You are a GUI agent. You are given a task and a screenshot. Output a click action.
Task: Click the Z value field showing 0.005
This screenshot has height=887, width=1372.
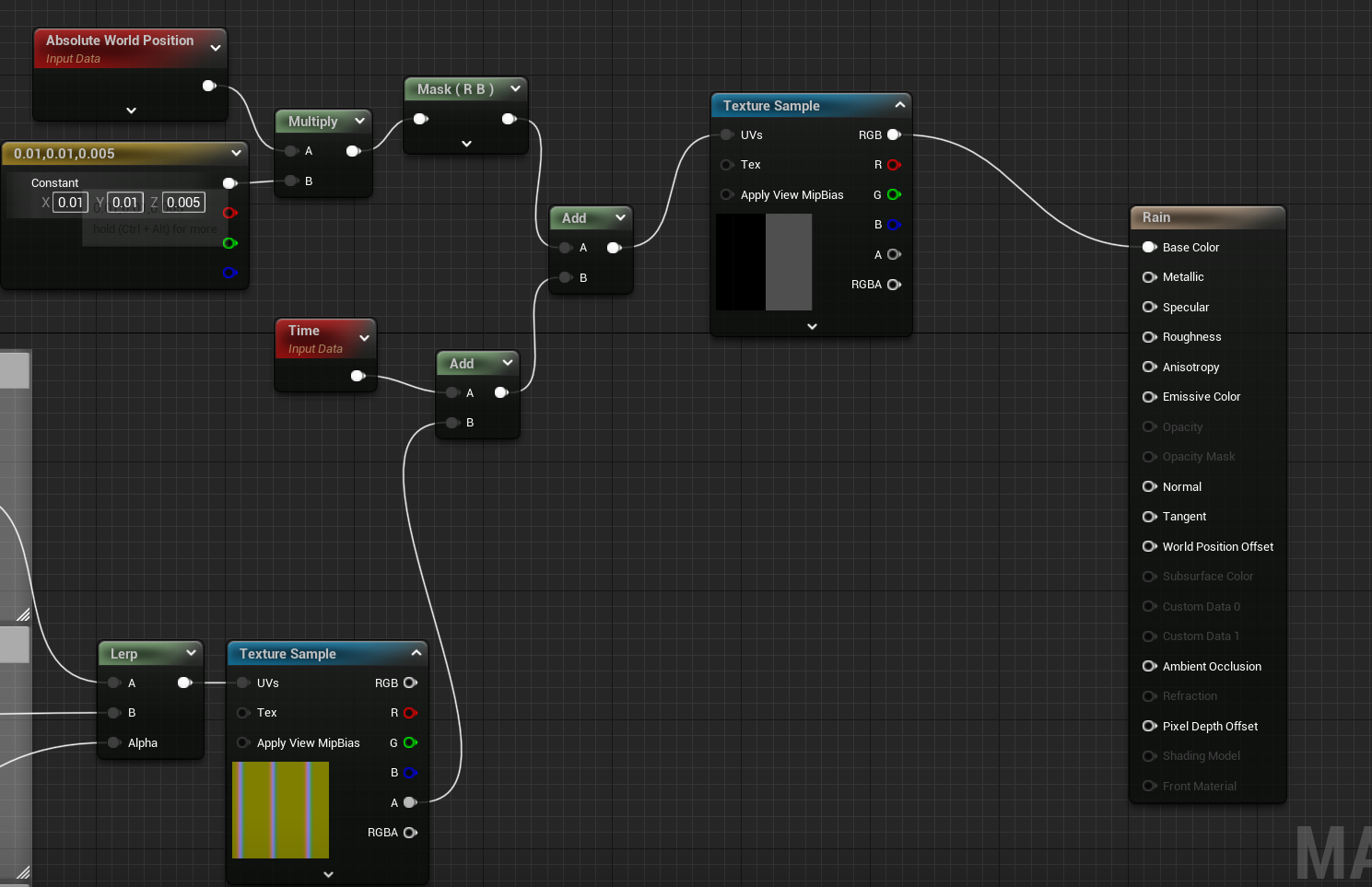(183, 203)
